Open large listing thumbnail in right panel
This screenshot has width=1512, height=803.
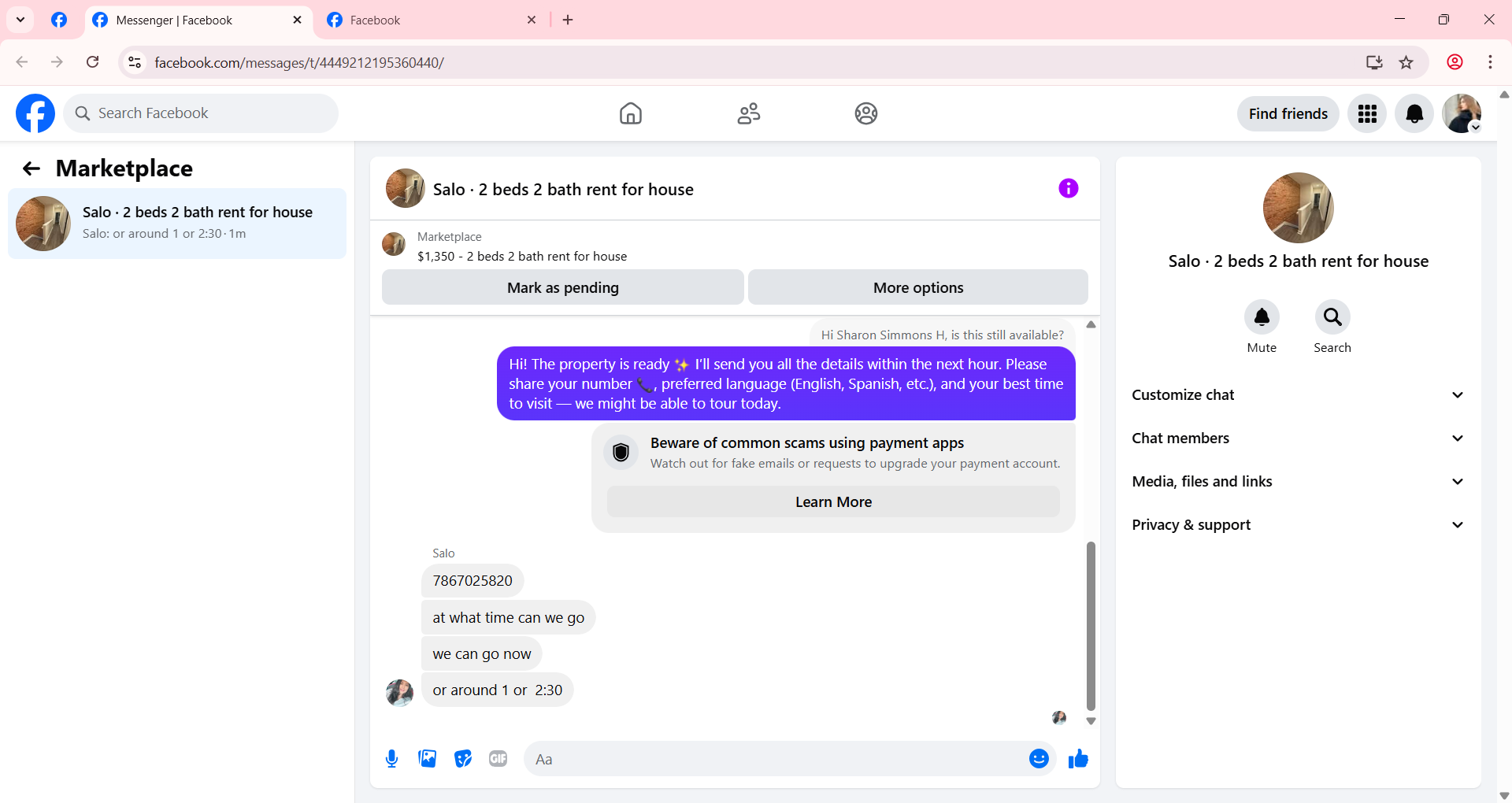pos(1298,208)
